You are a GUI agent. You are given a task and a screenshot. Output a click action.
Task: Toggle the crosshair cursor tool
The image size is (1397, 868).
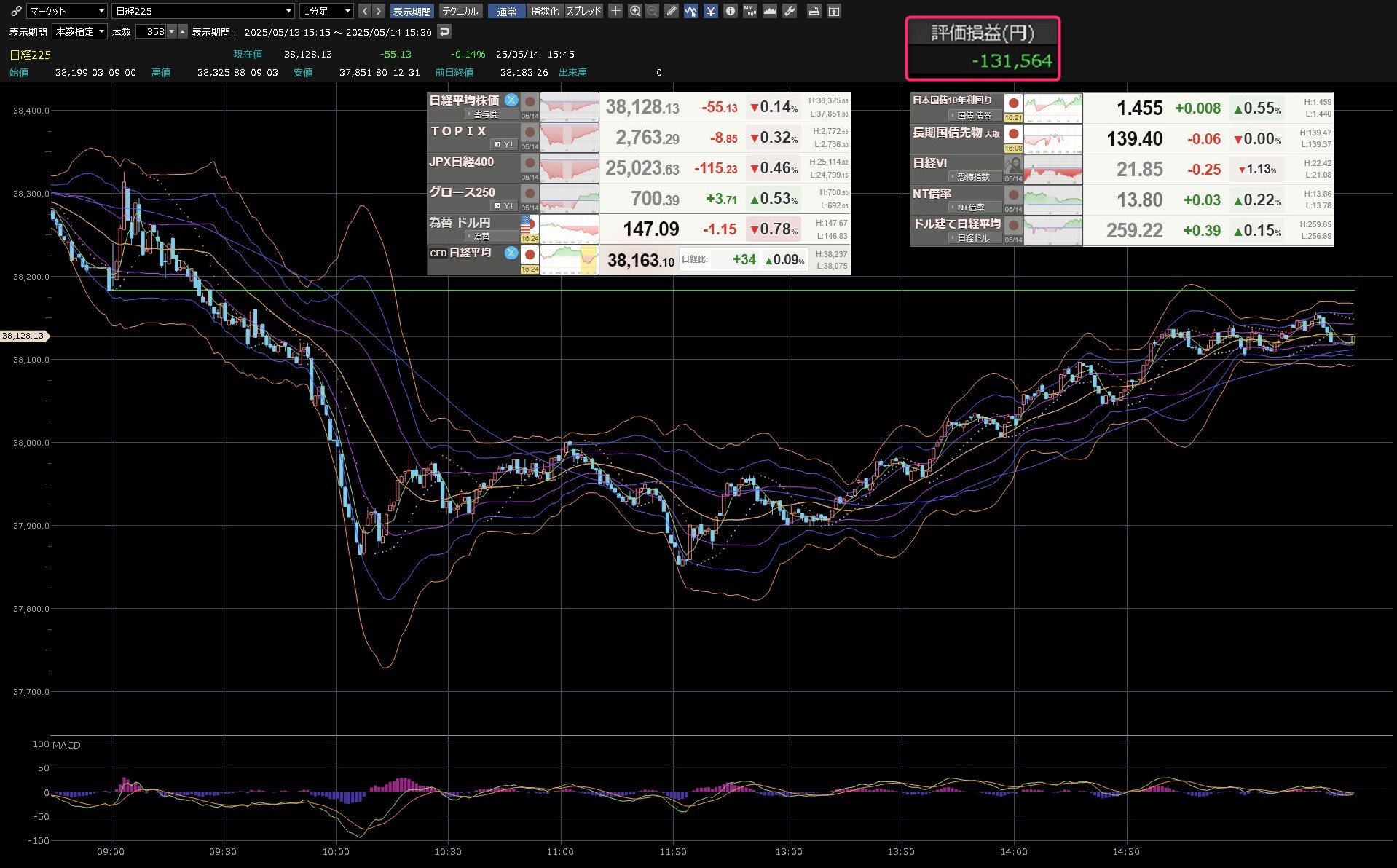coord(615,11)
